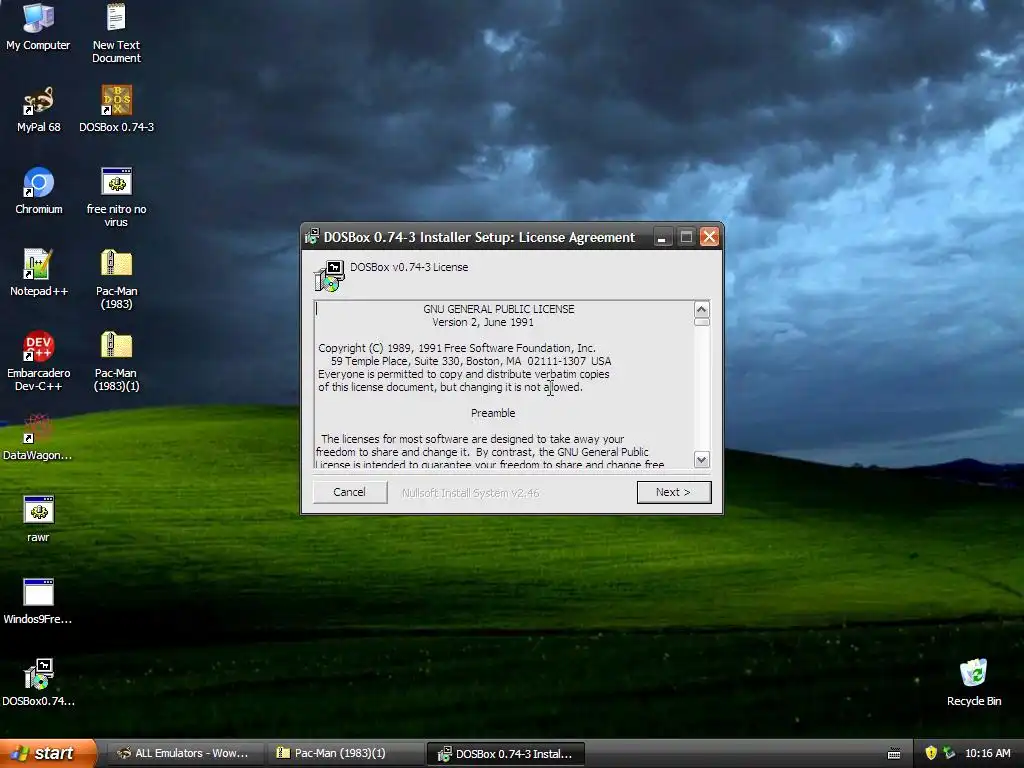Click the DOSBox v0.74-3 License label
This screenshot has height=768, width=1024.
coord(409,267)
